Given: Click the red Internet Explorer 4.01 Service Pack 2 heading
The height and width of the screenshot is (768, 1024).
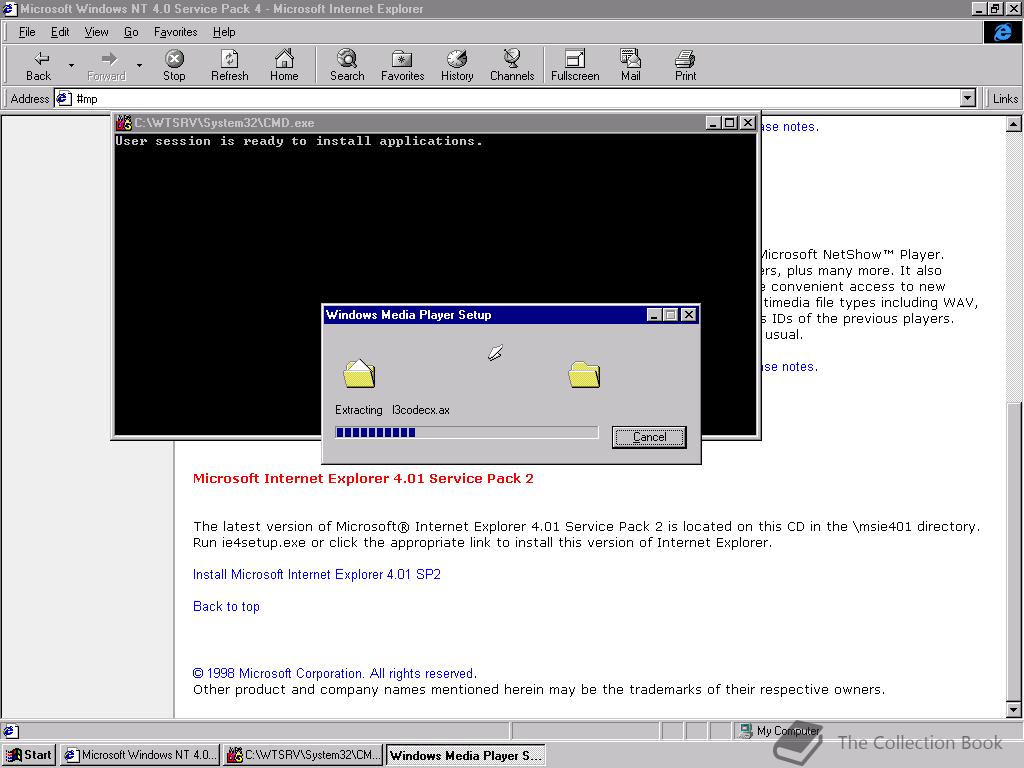Looking at the screenshot, I should (x=363, y=479).
